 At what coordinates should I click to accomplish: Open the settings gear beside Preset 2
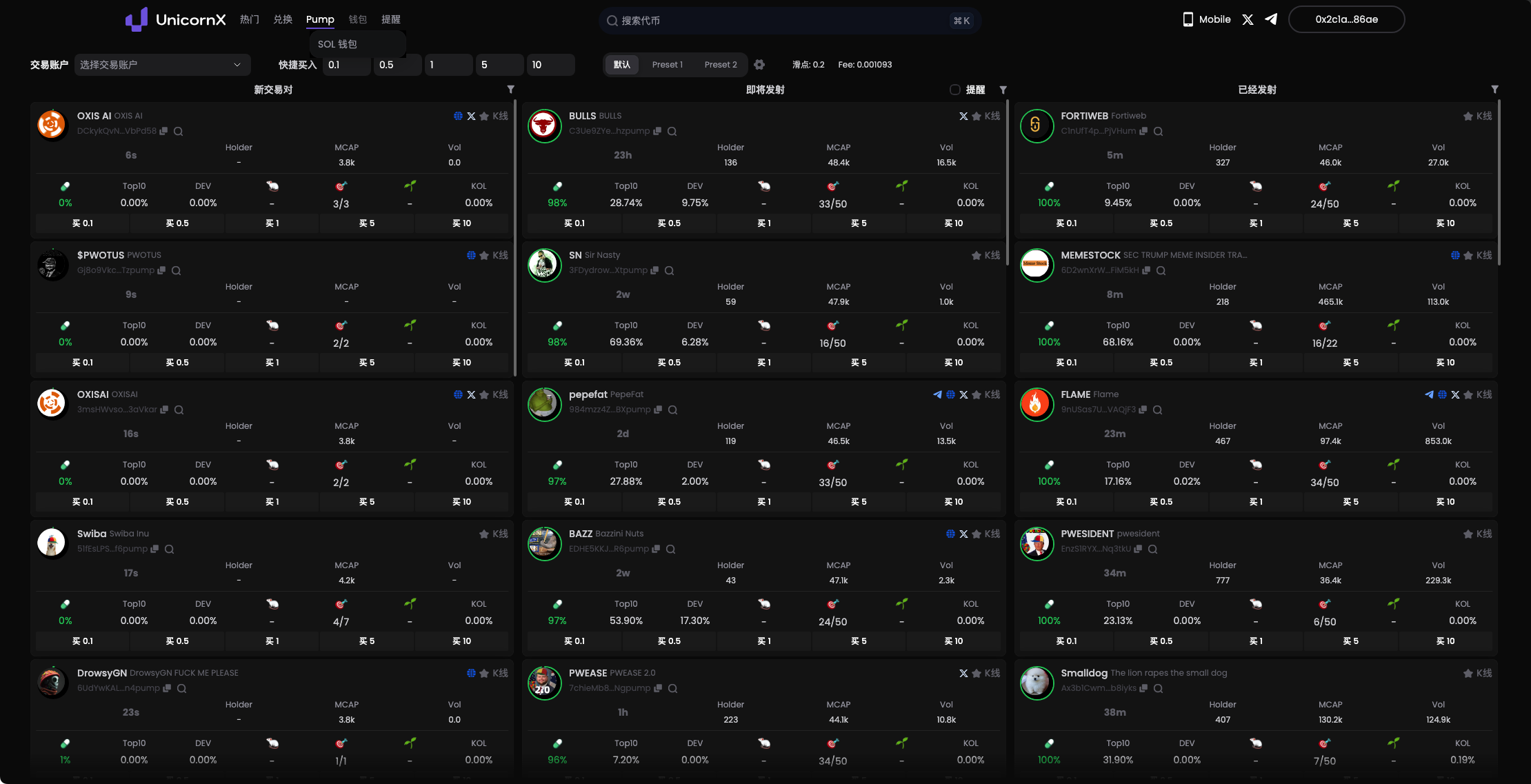(x=759, y=65)
